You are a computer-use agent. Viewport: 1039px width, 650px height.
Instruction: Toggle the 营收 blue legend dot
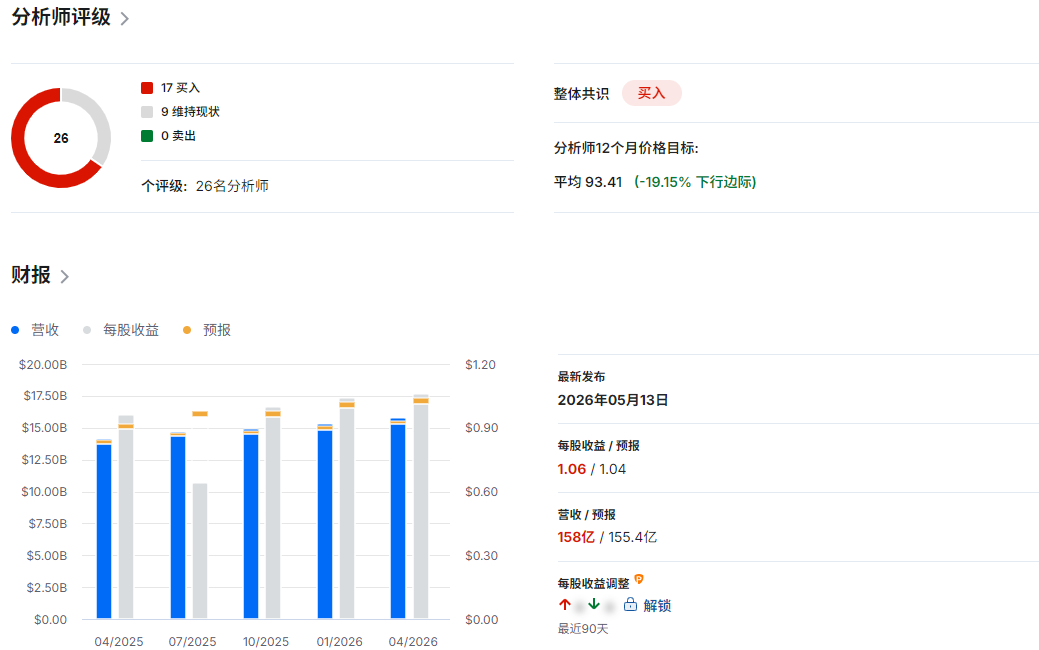[15, 330]
